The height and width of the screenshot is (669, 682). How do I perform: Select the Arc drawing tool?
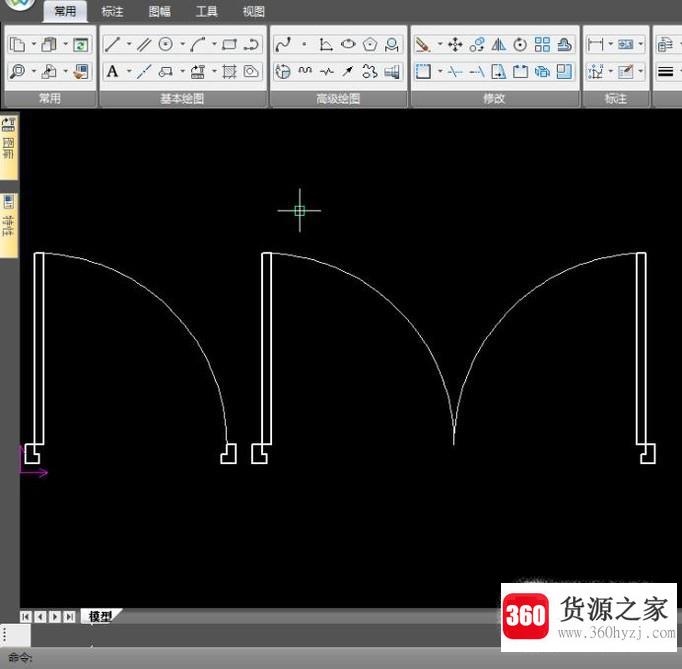click(x=198, y=44)
